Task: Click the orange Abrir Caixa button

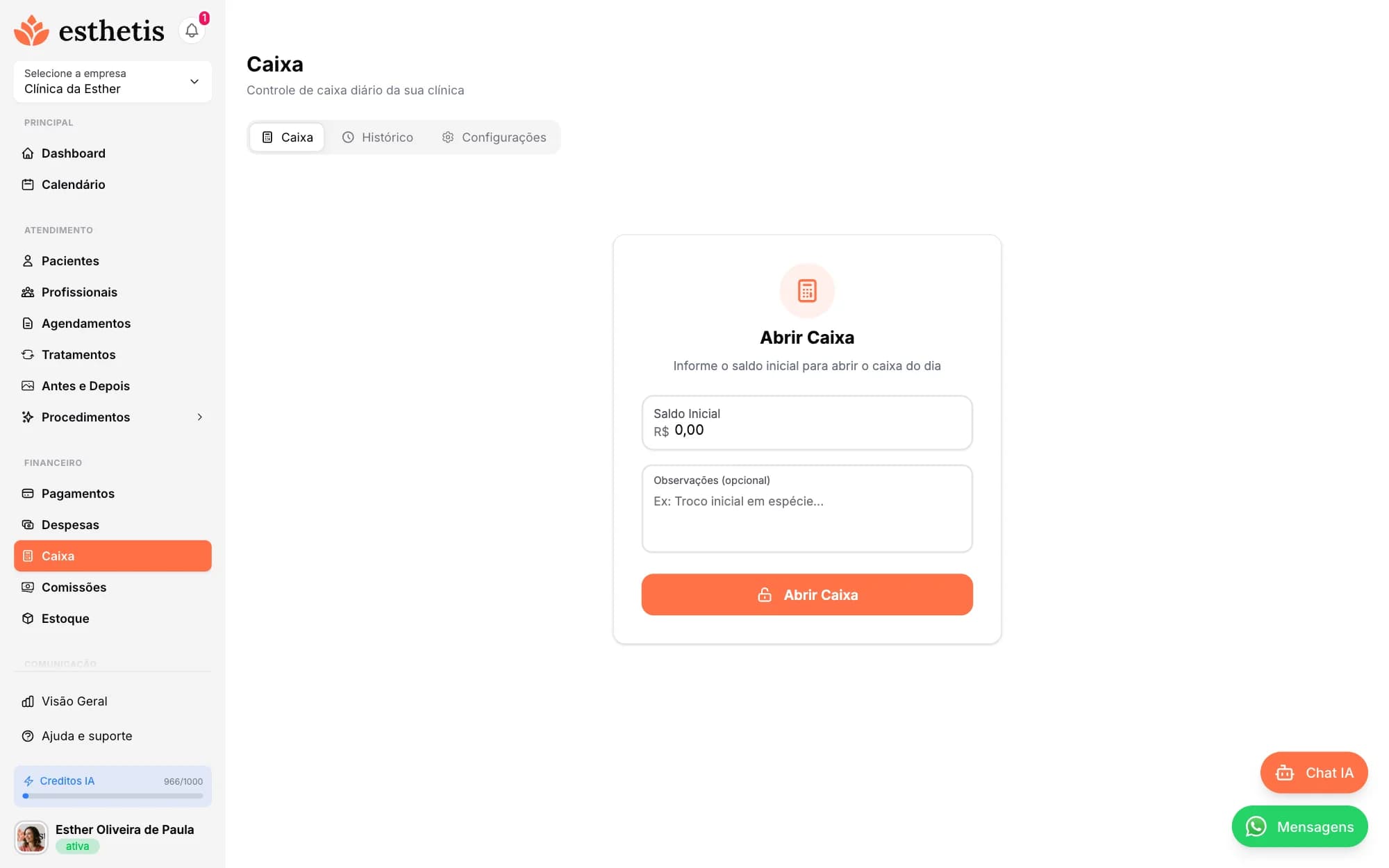Action: (807, 595)
